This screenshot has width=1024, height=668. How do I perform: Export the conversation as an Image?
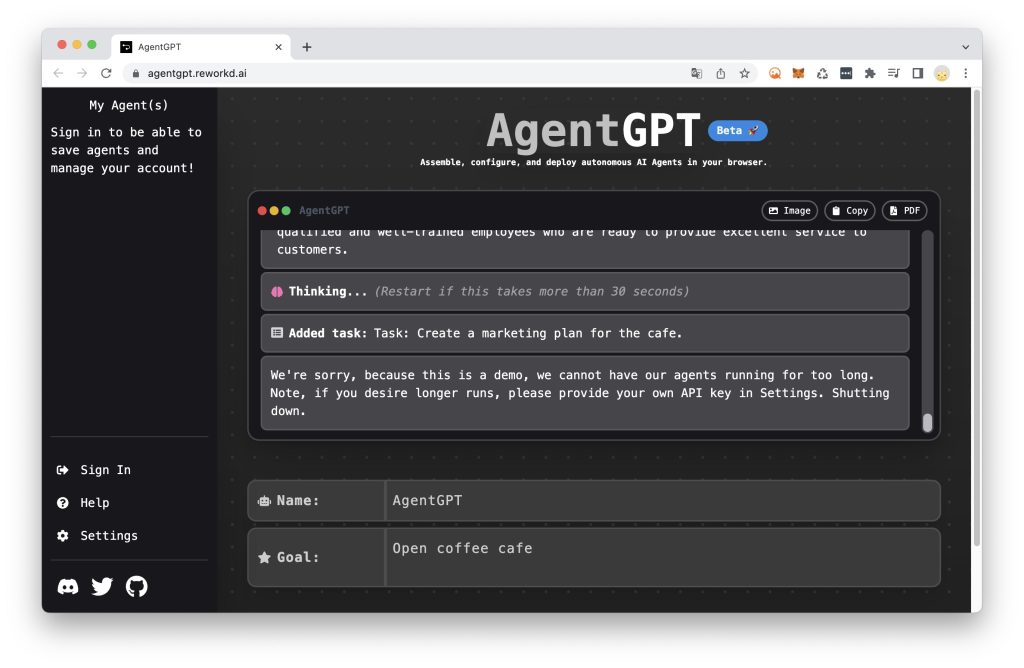(x=789, y=210)
